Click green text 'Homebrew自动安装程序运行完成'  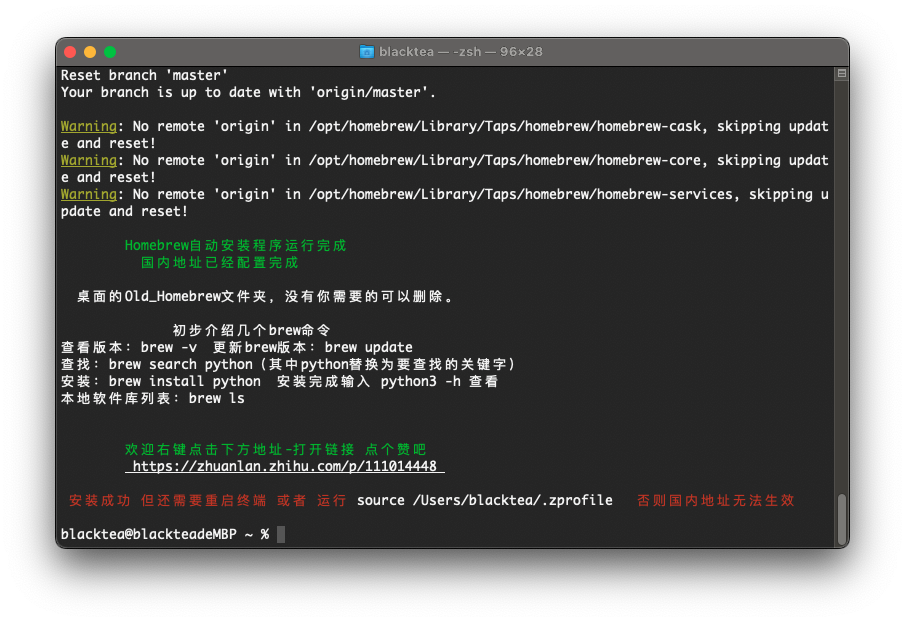click(x=235, y=246)
